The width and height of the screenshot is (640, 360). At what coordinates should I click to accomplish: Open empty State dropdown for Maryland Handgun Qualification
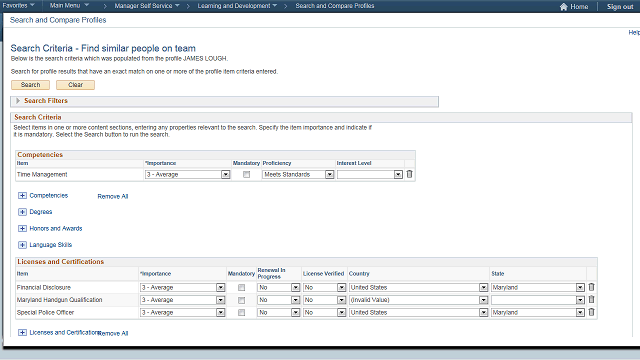[x=538, y=300]
